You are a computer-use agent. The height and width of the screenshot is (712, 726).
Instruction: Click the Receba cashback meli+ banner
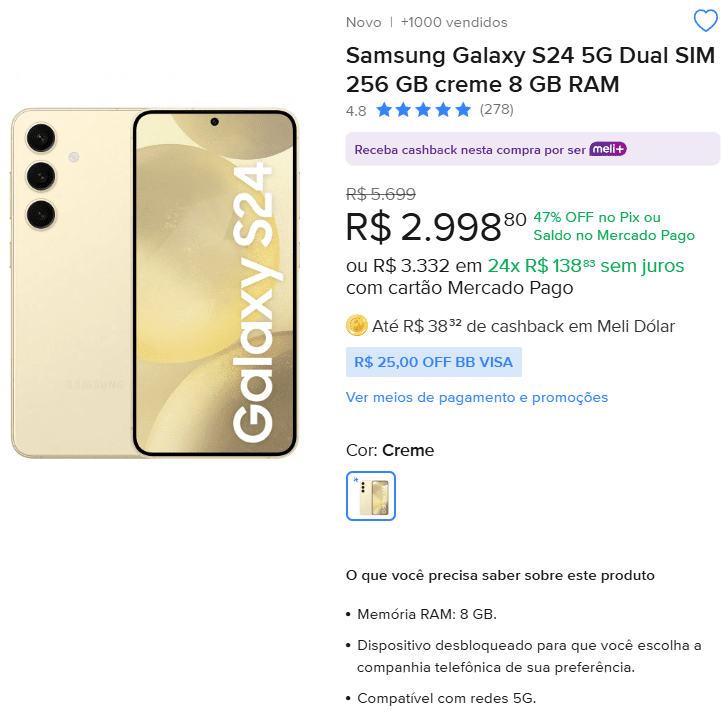click(532, 149)
